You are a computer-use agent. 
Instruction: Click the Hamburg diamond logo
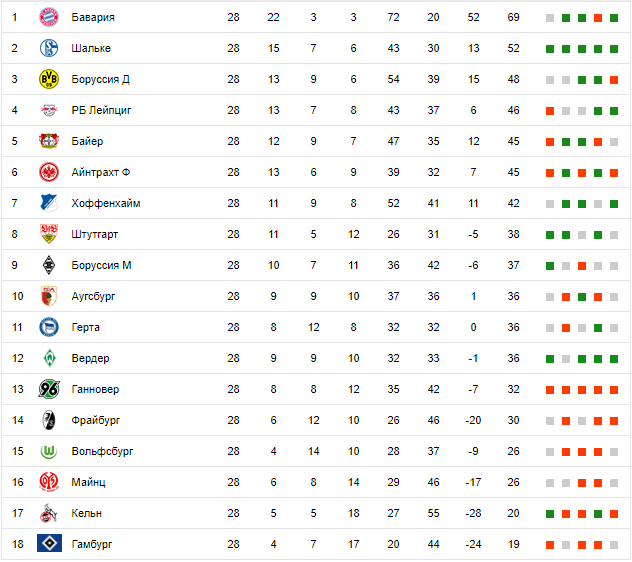tap(48, 544)
